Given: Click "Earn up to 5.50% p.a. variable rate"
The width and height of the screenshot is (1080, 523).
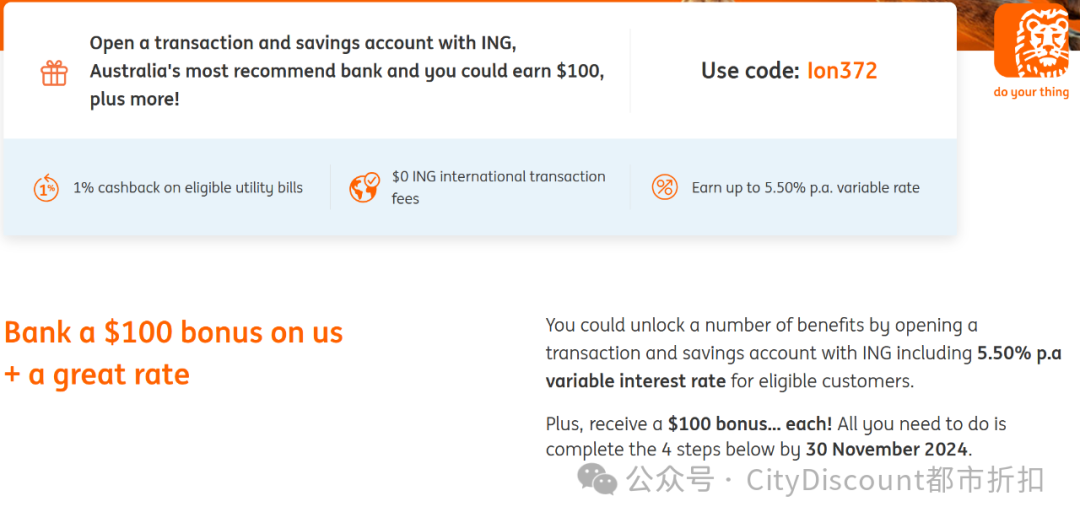Looking at the screenshot, I should 805,187.
